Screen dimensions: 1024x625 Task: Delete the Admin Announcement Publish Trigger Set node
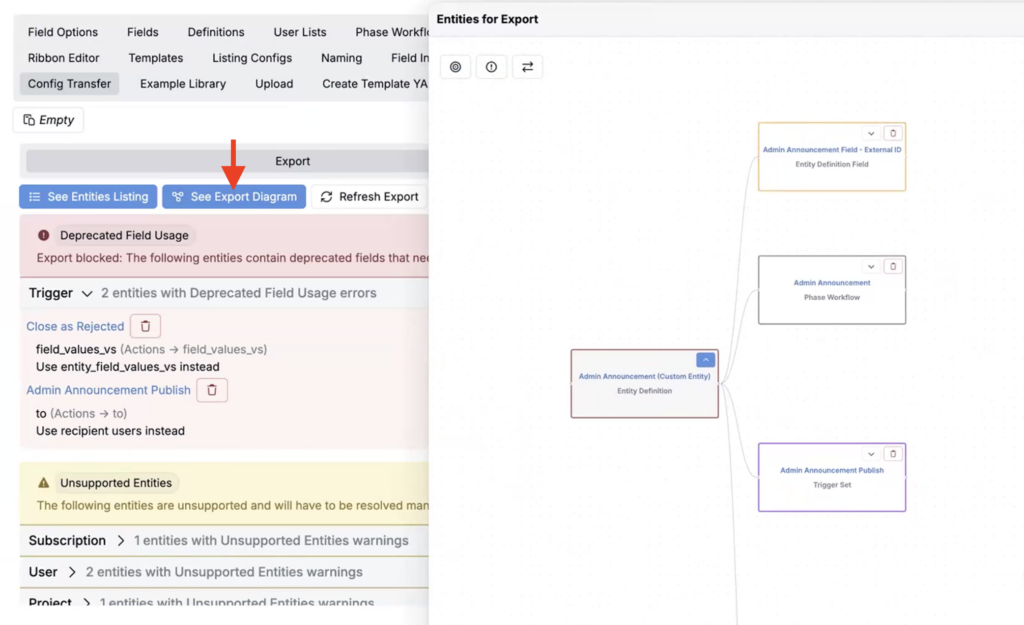coord(893,454)
